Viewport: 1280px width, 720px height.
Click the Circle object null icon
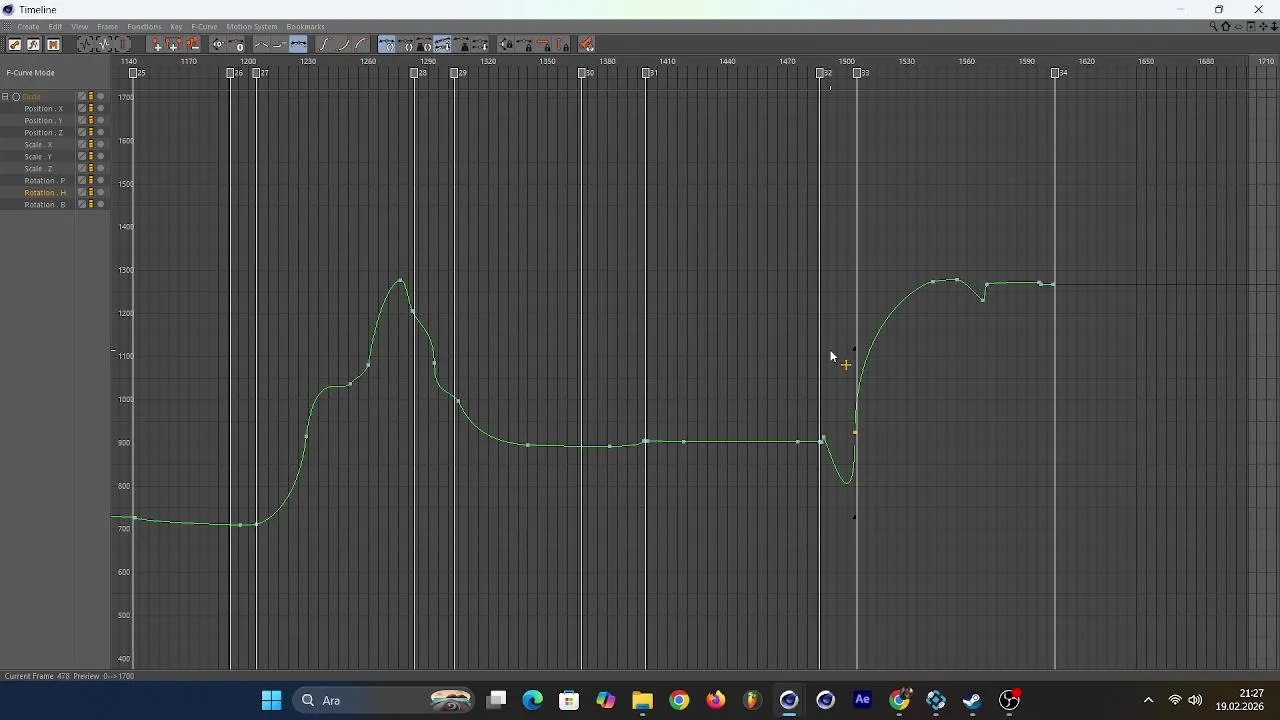[x=16, y=97]
